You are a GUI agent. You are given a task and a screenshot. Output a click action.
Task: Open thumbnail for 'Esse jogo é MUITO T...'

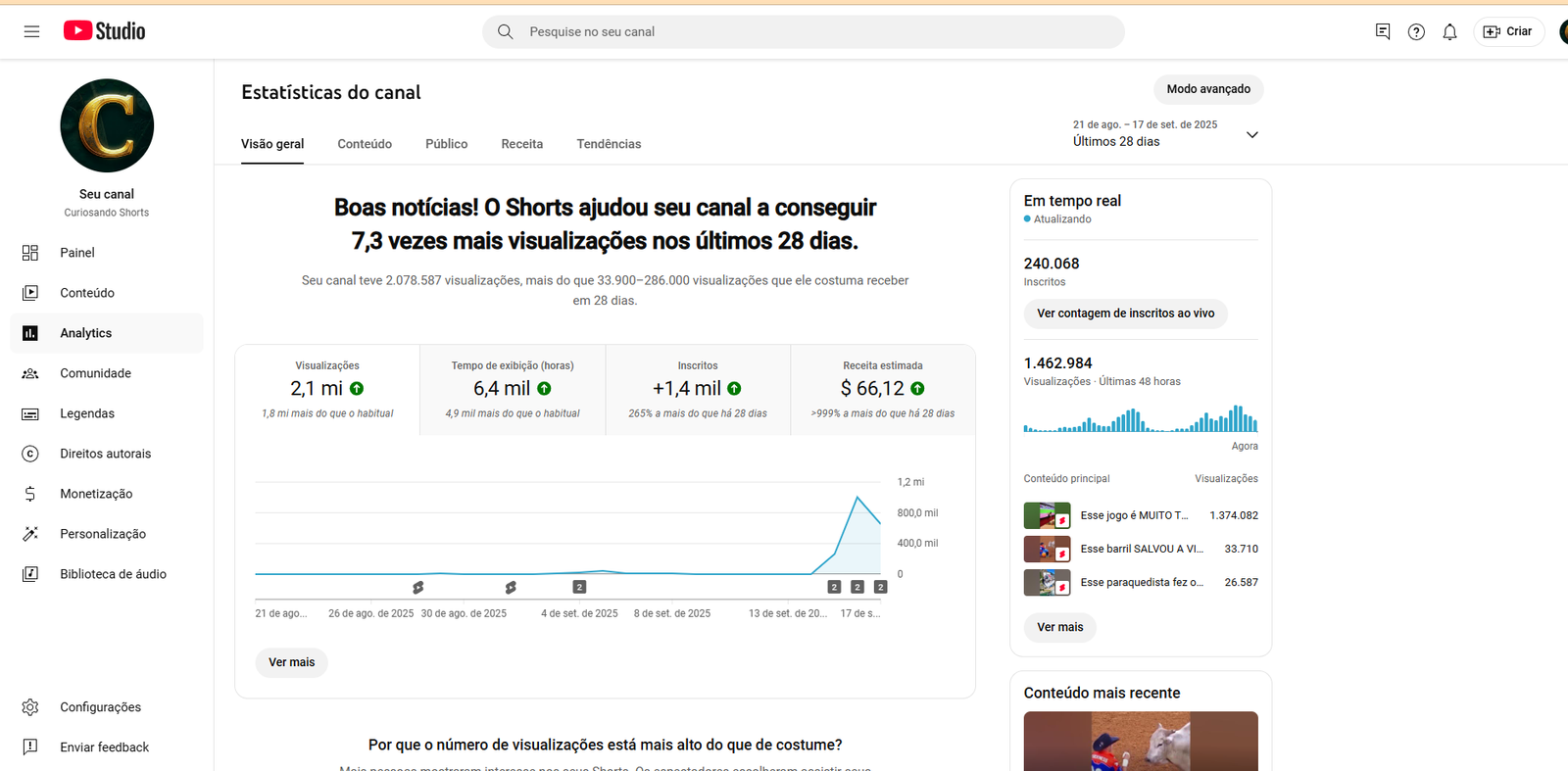(x=1047, y=515)
